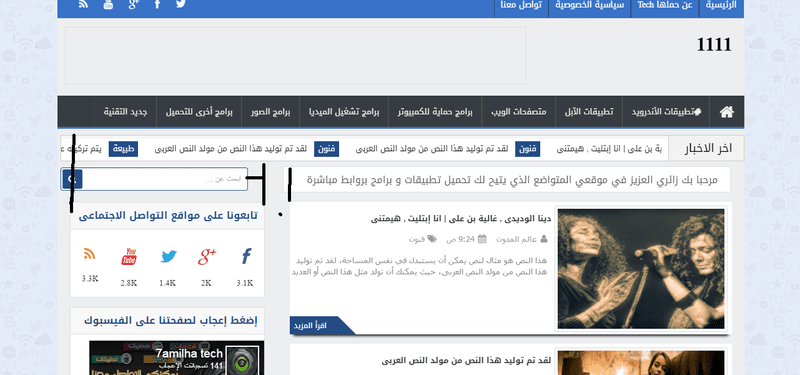
Task: Click Twitter follower icon showing 1.4K
Action: [x=168, y=257]
